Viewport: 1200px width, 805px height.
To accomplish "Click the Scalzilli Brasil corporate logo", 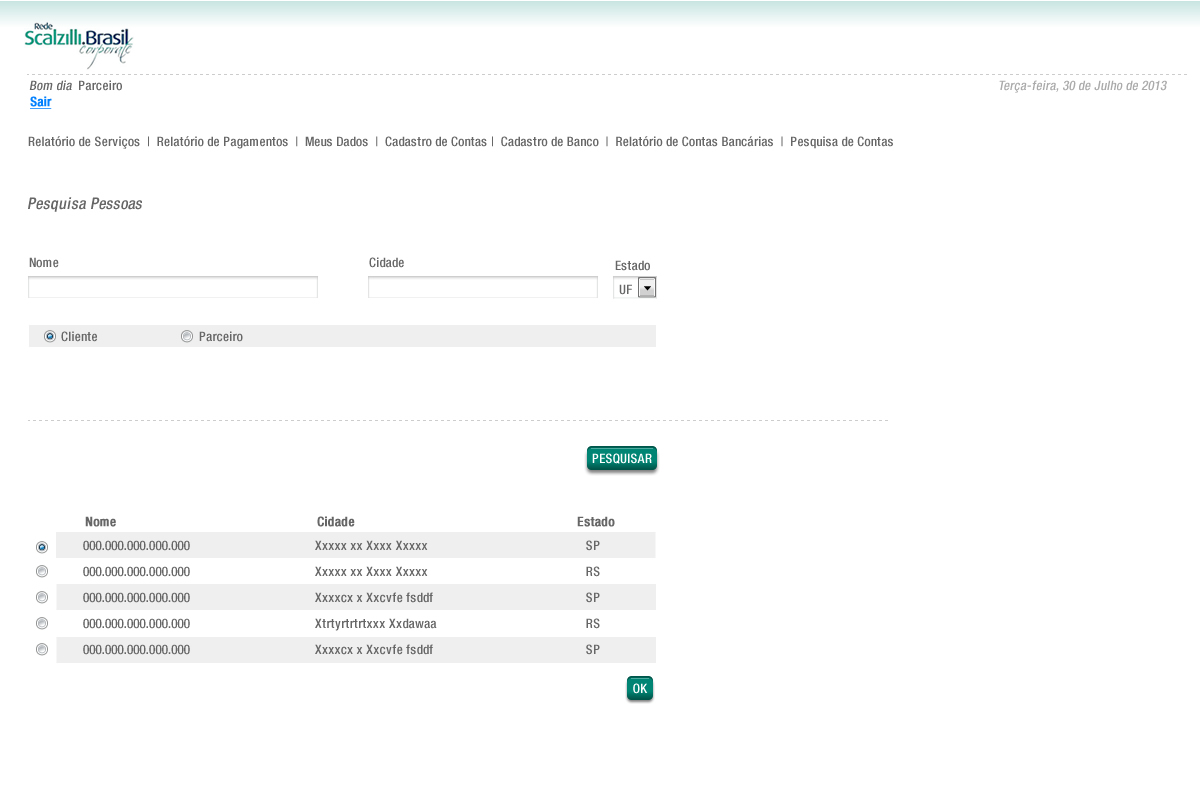I will (78, 45).
